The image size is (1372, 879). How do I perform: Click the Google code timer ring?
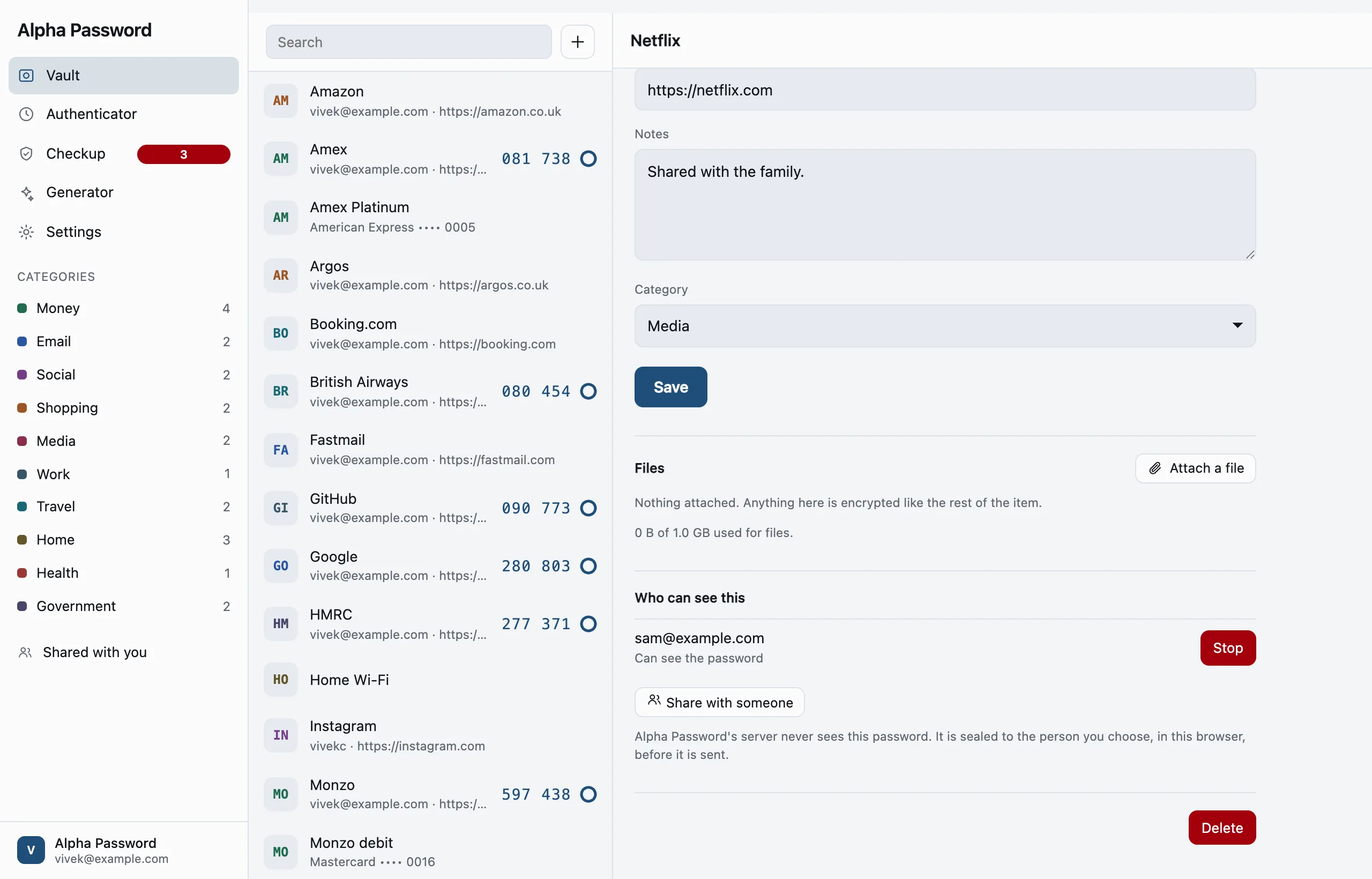[x=588, y=566]
